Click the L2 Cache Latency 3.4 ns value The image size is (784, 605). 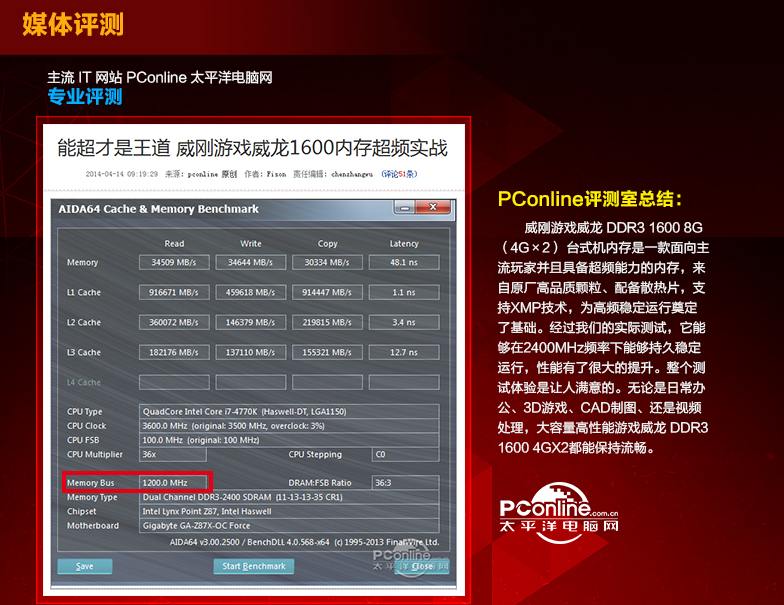point(404,322)
